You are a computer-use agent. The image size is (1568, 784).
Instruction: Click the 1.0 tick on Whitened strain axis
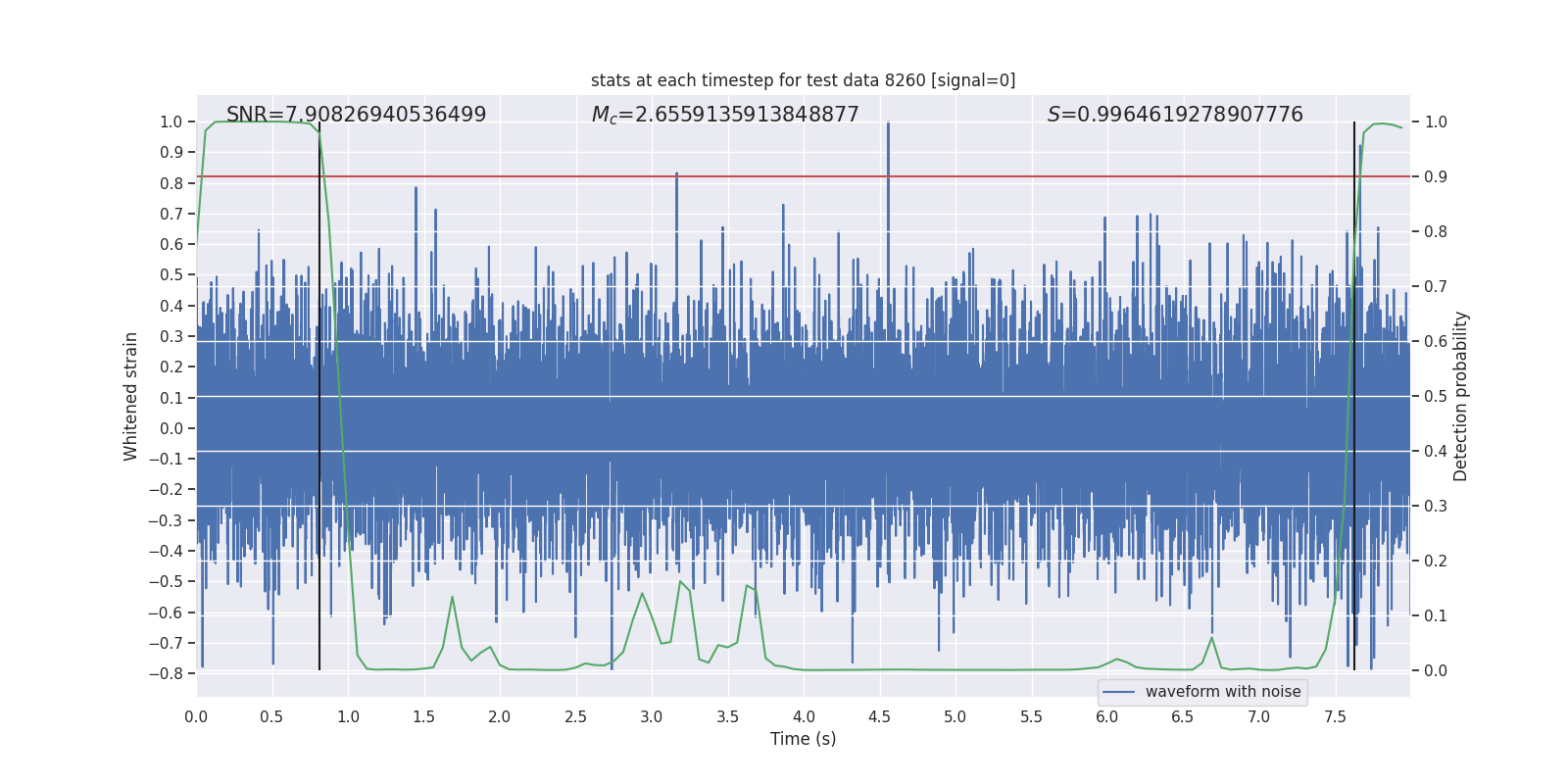coord(171,122)
